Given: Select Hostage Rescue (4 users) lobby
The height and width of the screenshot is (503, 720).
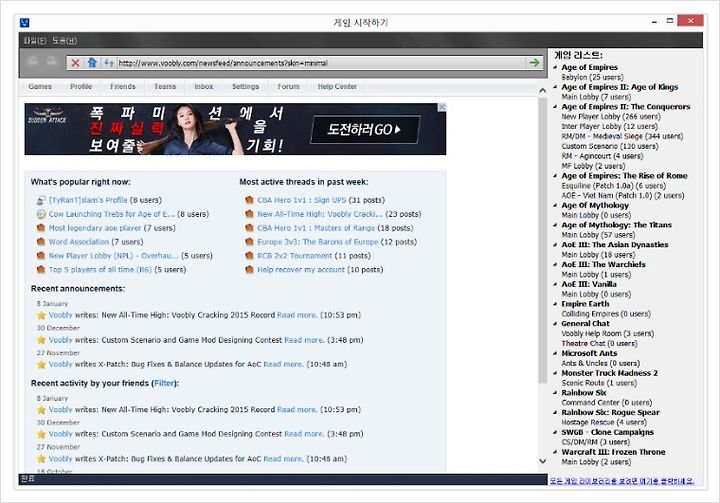Looking at the screenshot, I should (604, 423).
